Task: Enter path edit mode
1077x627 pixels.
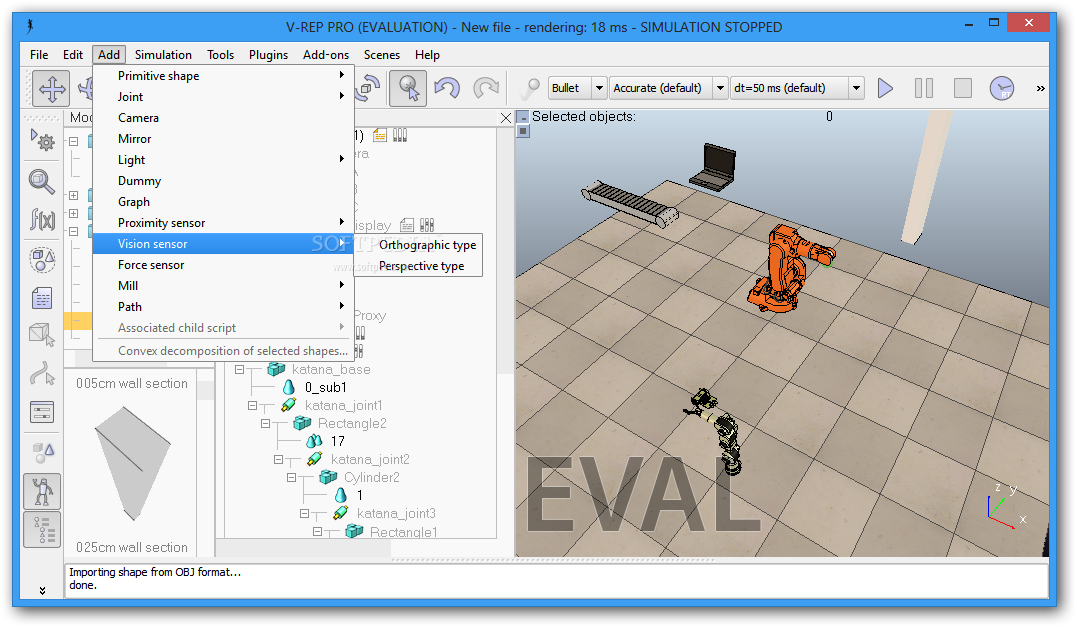Action: [x=42, y=374]
